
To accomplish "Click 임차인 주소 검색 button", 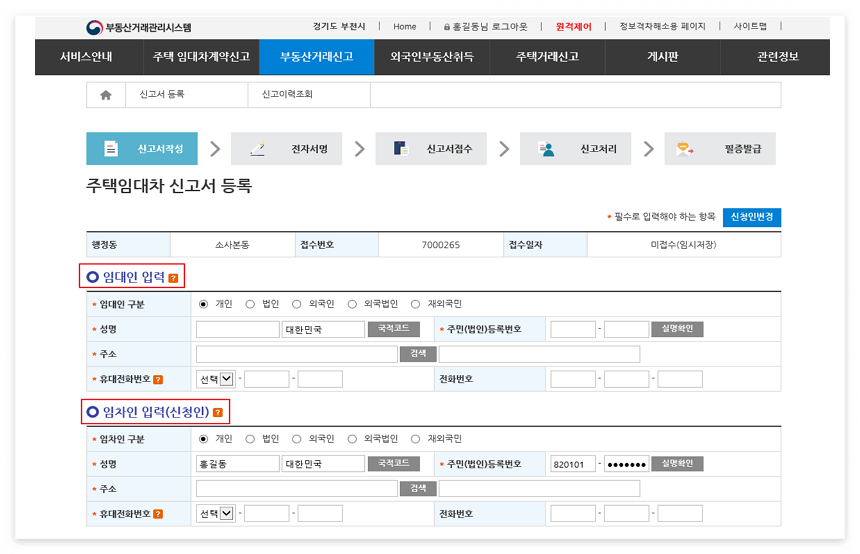I will click(x=418, y=488).
